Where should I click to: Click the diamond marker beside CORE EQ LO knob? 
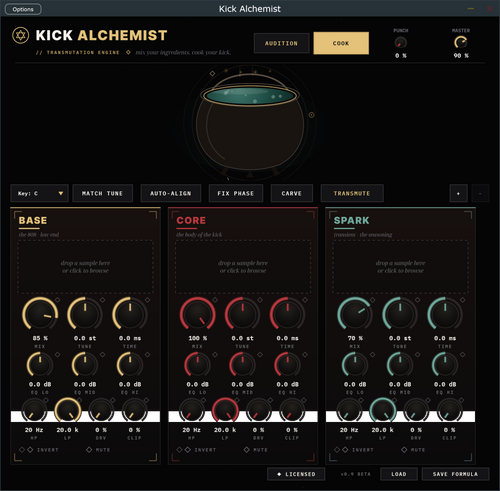coord(215,355)
